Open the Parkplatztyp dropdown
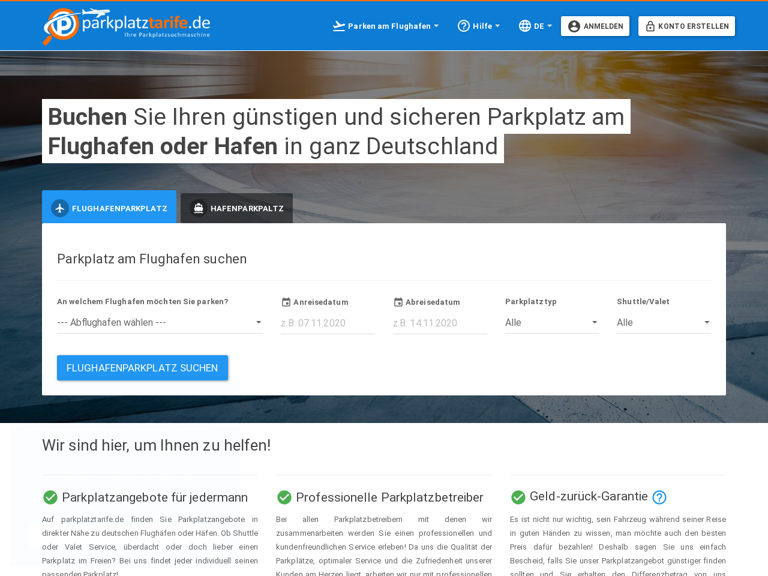Screen dimensions: 768x576 click(x=551, y=322)
